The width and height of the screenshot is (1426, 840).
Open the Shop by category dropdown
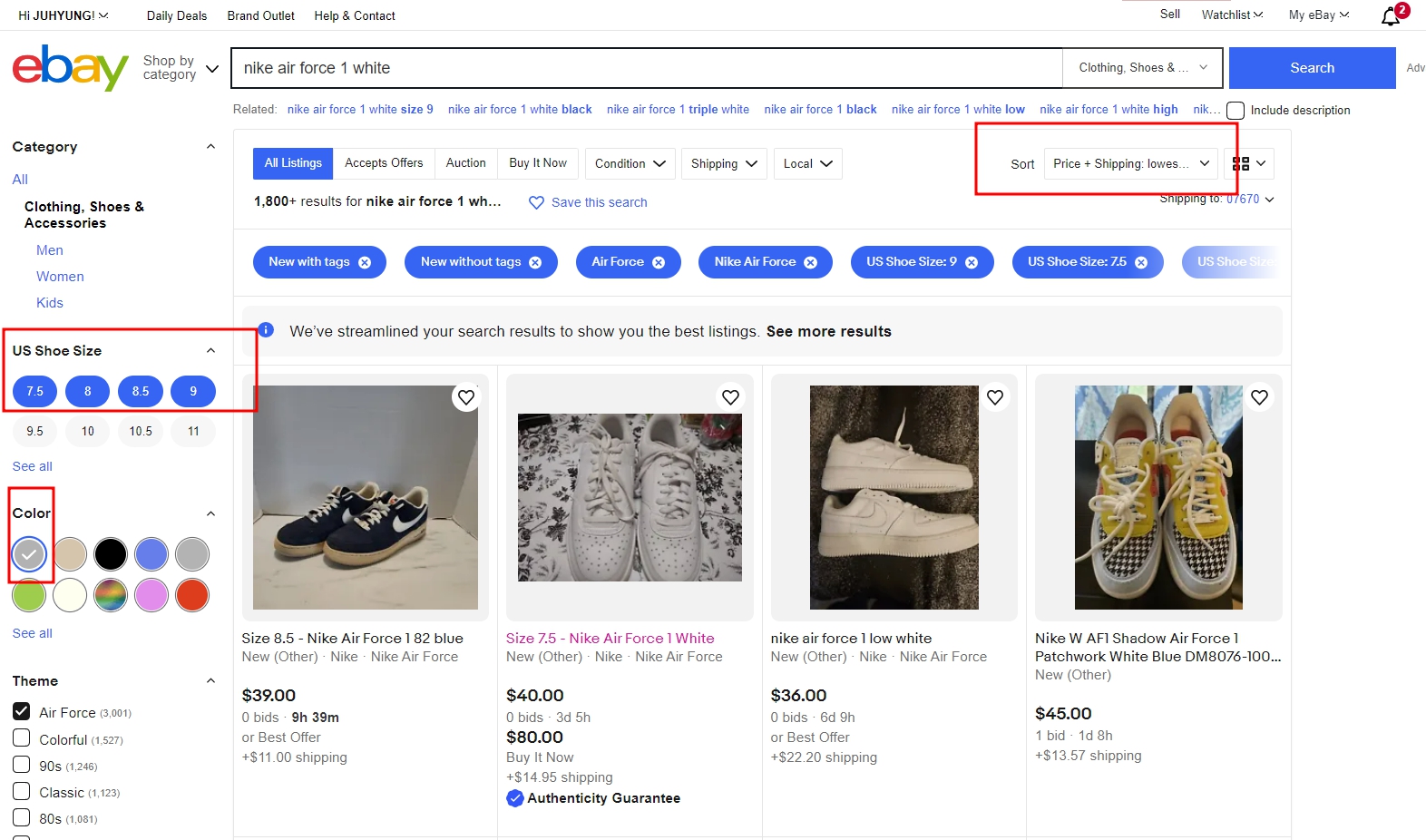(181, 68)
